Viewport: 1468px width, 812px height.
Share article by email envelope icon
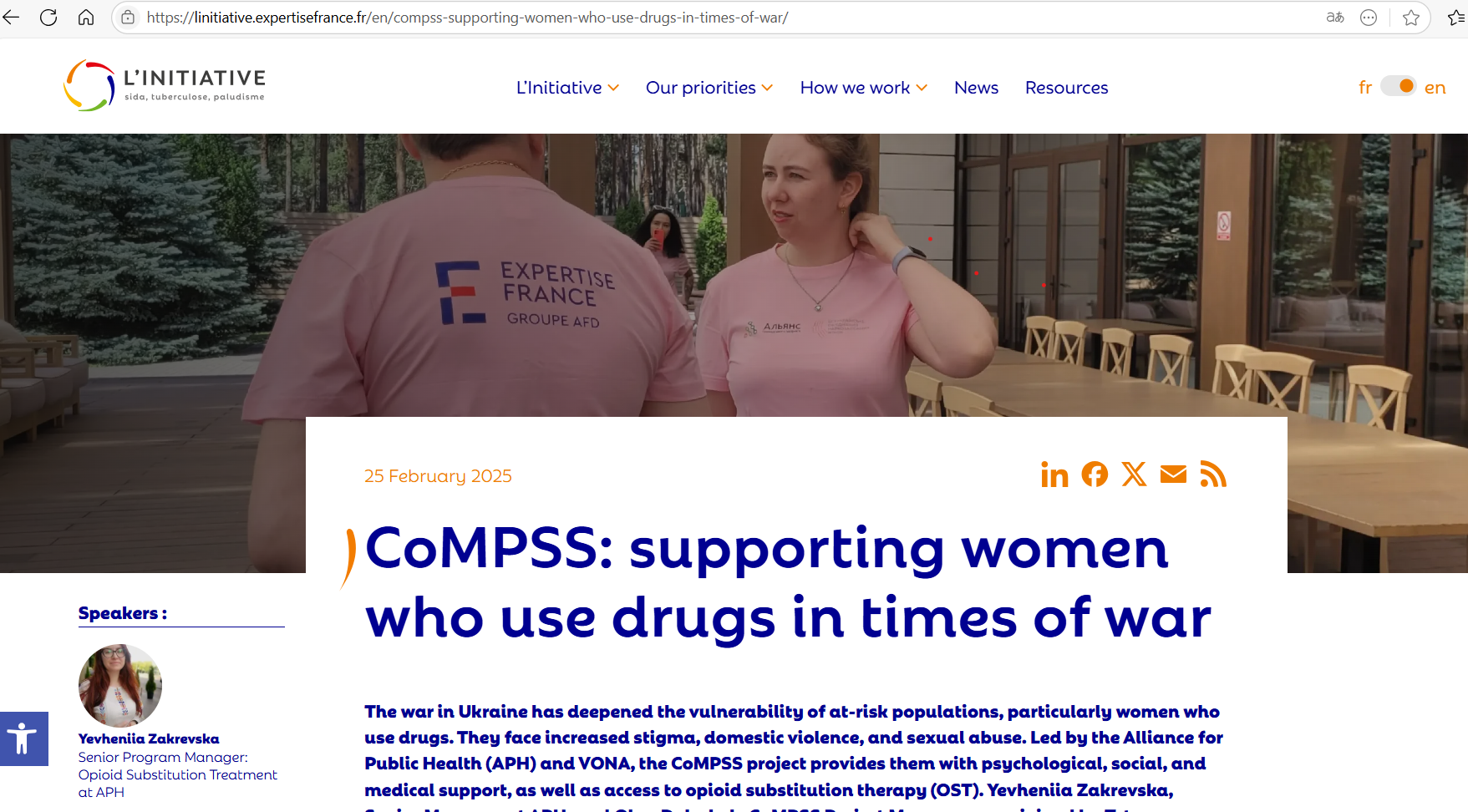click(1173, 475)
